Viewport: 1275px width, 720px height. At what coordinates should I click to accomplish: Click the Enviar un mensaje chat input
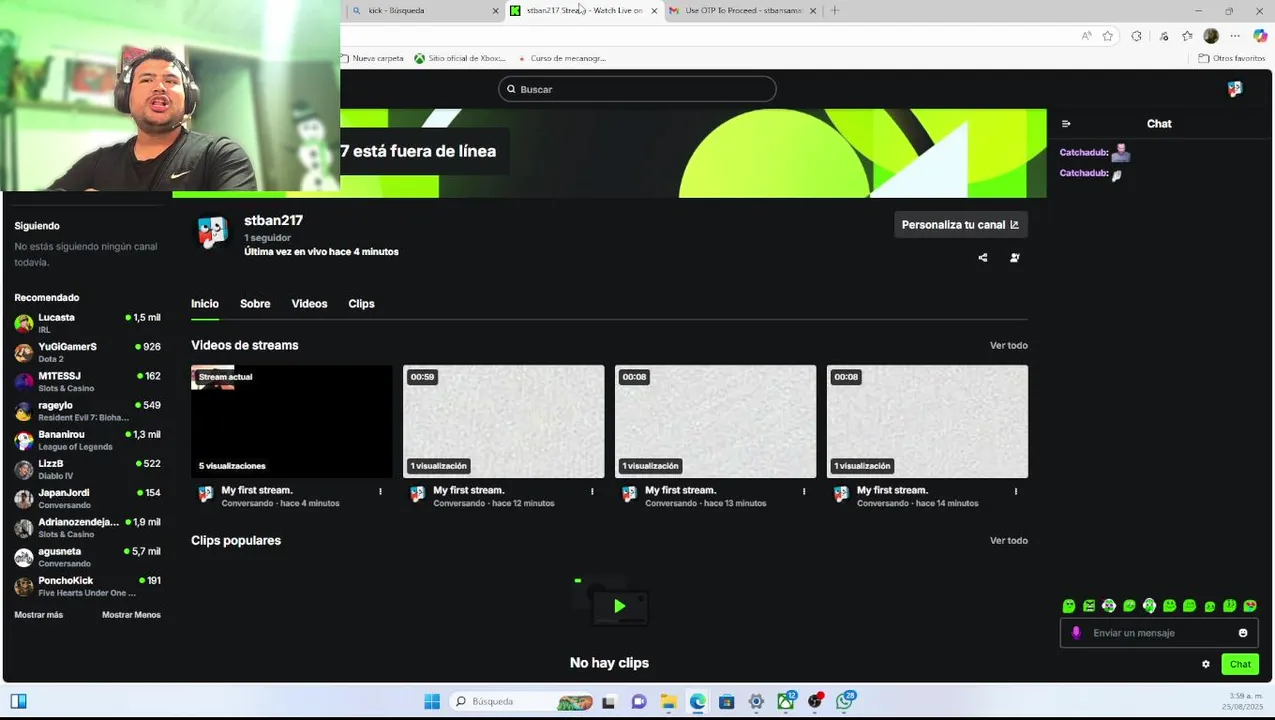(1158, 633)
